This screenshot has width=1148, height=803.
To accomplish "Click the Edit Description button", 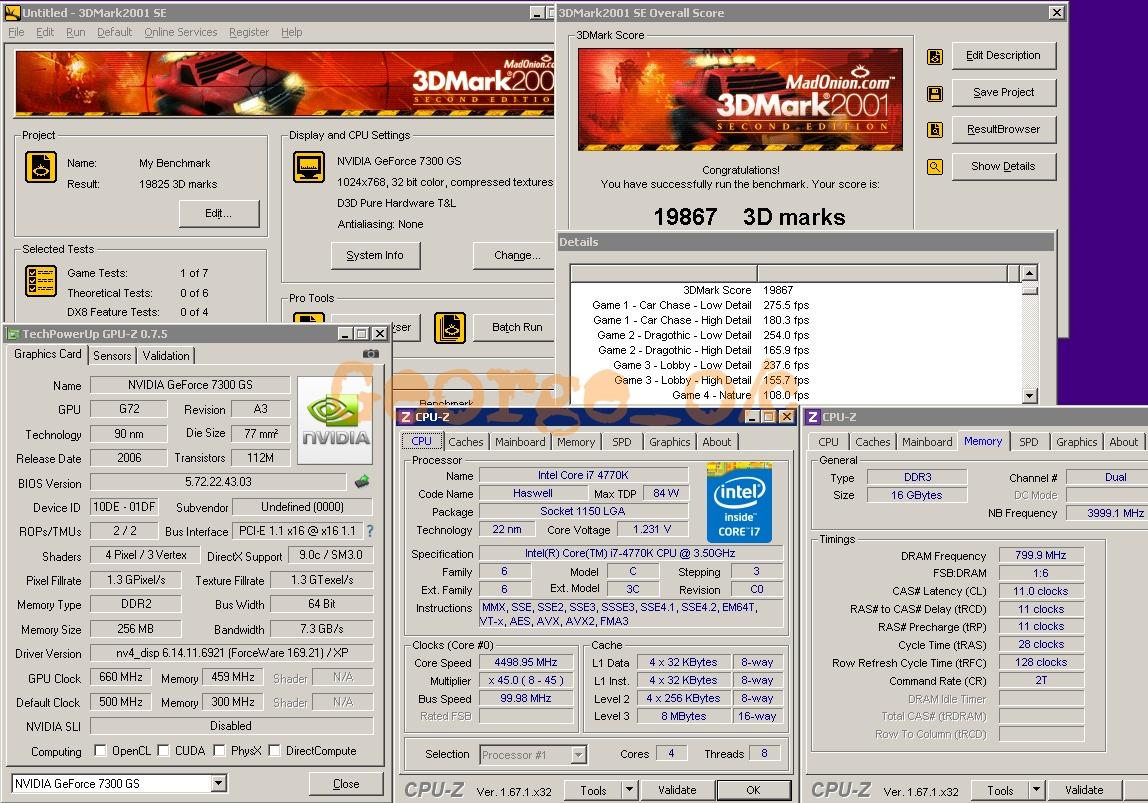I will (1004, 56).
